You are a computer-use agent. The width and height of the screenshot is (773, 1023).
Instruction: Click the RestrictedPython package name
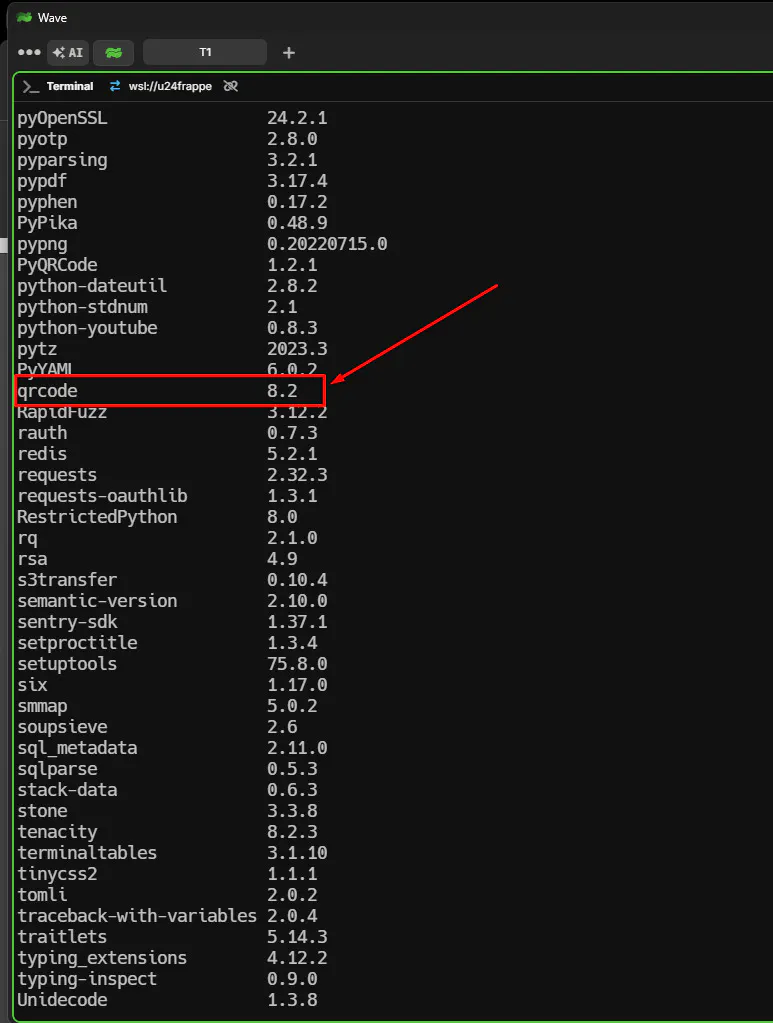[97, 517]
